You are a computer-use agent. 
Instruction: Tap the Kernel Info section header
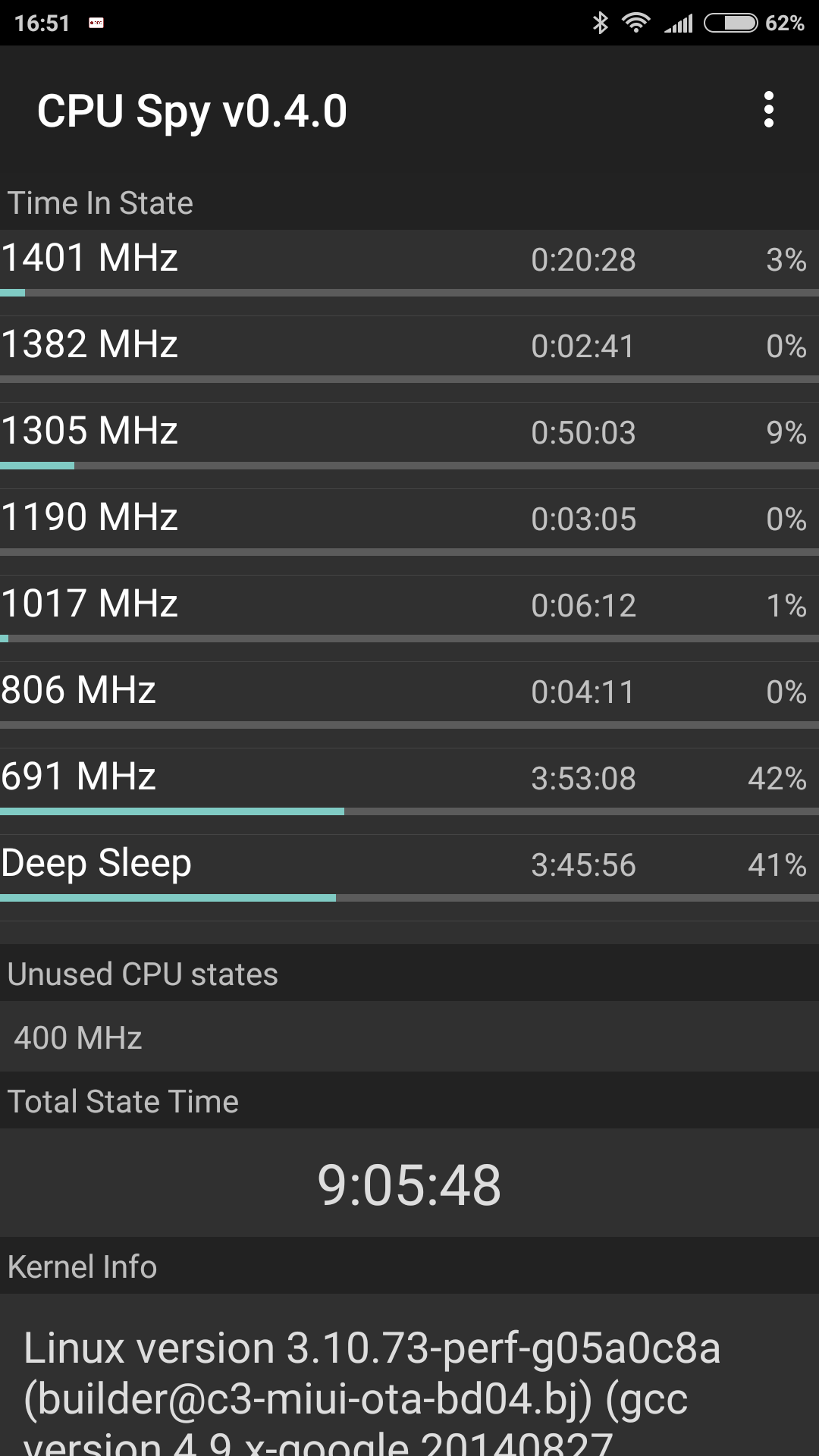click(82, 1266)
